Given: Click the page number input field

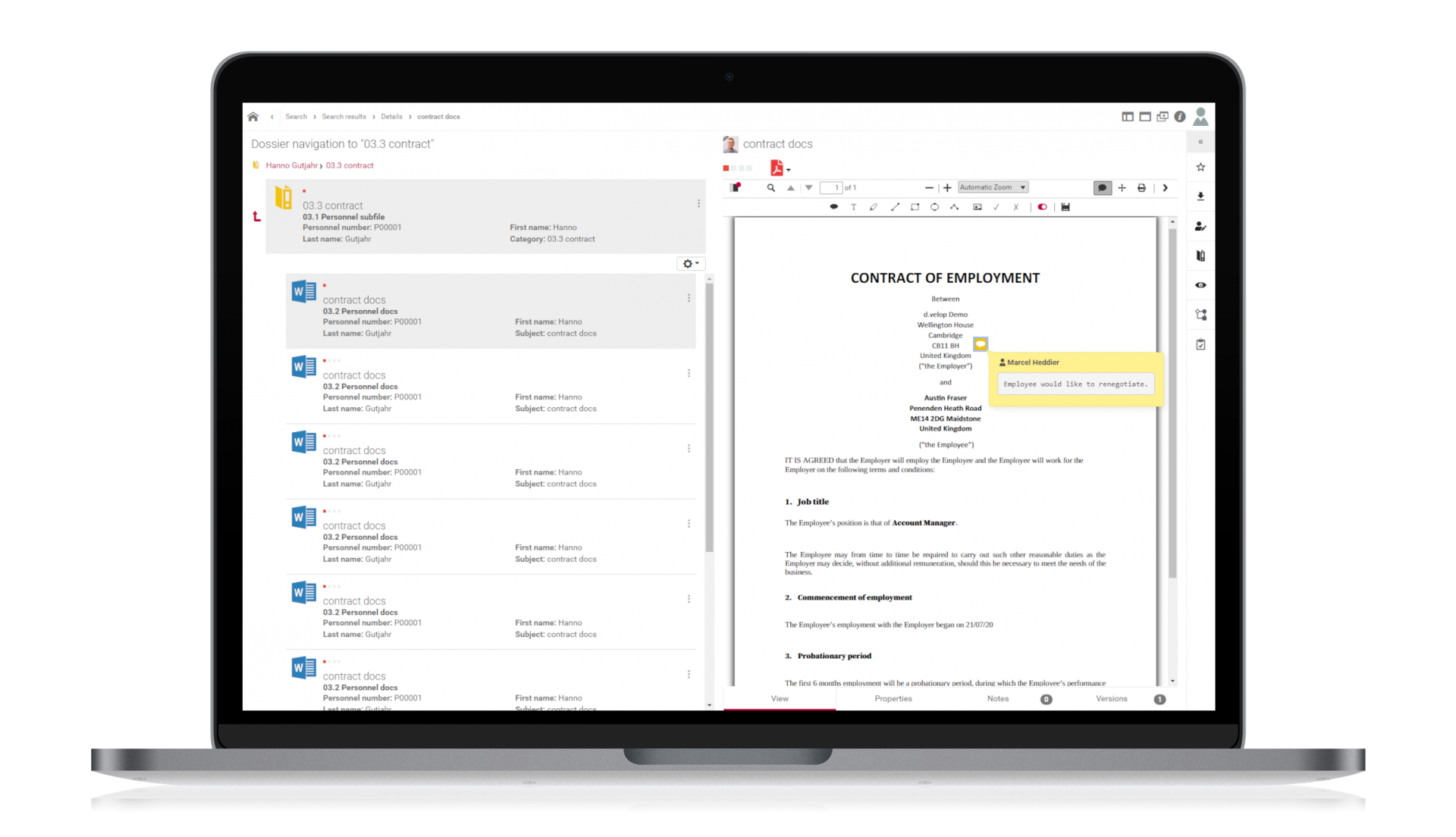Looking at the screenshot, I should 831,188.
